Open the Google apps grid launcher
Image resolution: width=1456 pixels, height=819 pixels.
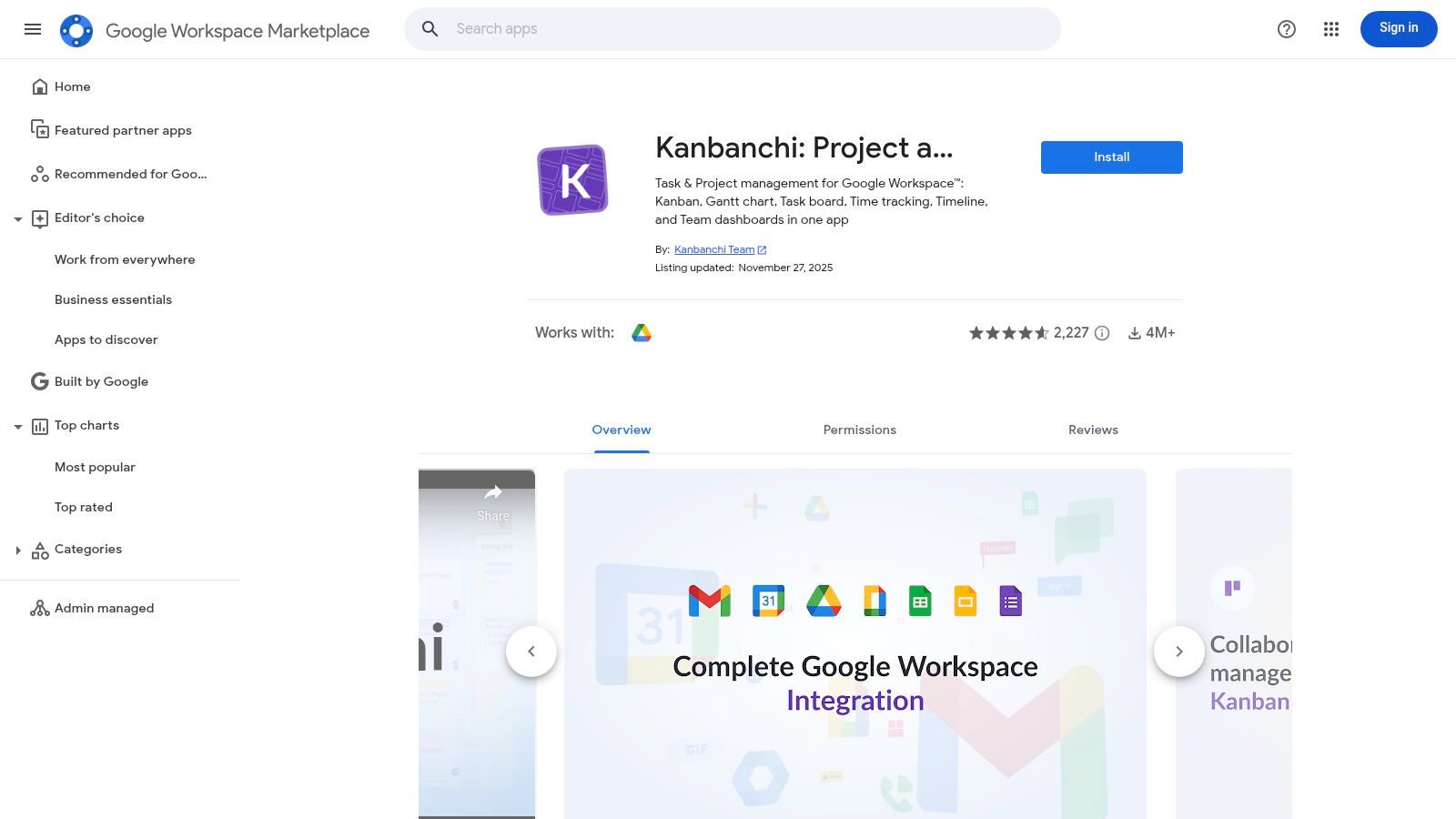pos(1330,29)
